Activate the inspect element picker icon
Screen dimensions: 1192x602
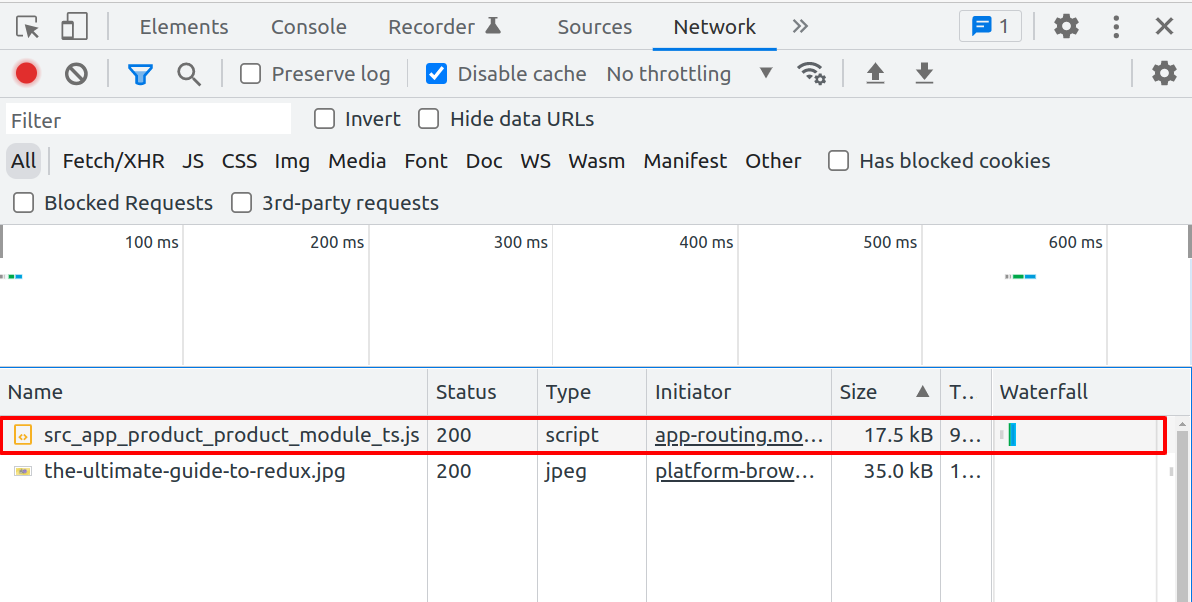click(x=28, y=27)
